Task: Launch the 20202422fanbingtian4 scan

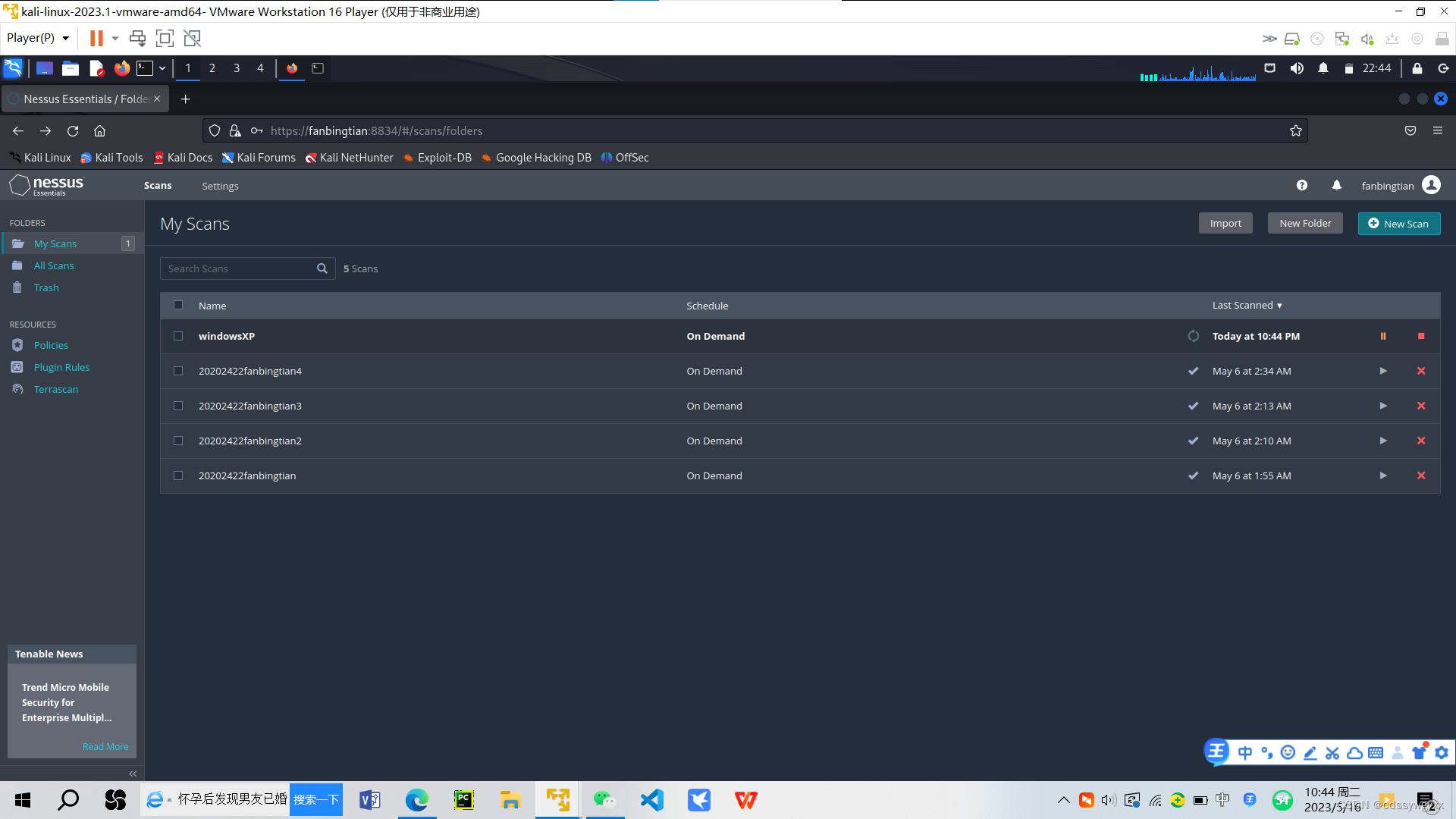Action: [1382, 371]
